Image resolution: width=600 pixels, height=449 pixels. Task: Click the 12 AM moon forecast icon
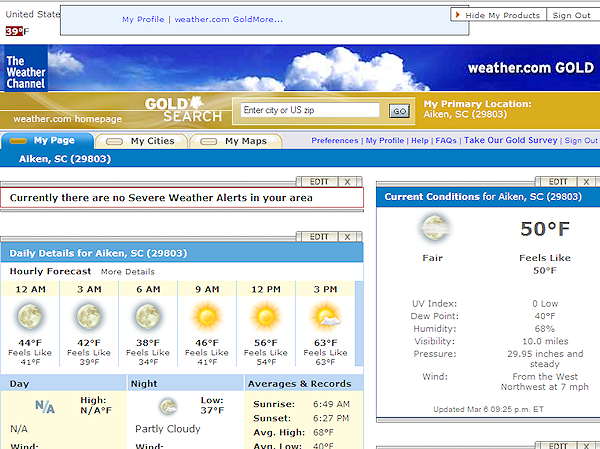click(x=30, y=317)
